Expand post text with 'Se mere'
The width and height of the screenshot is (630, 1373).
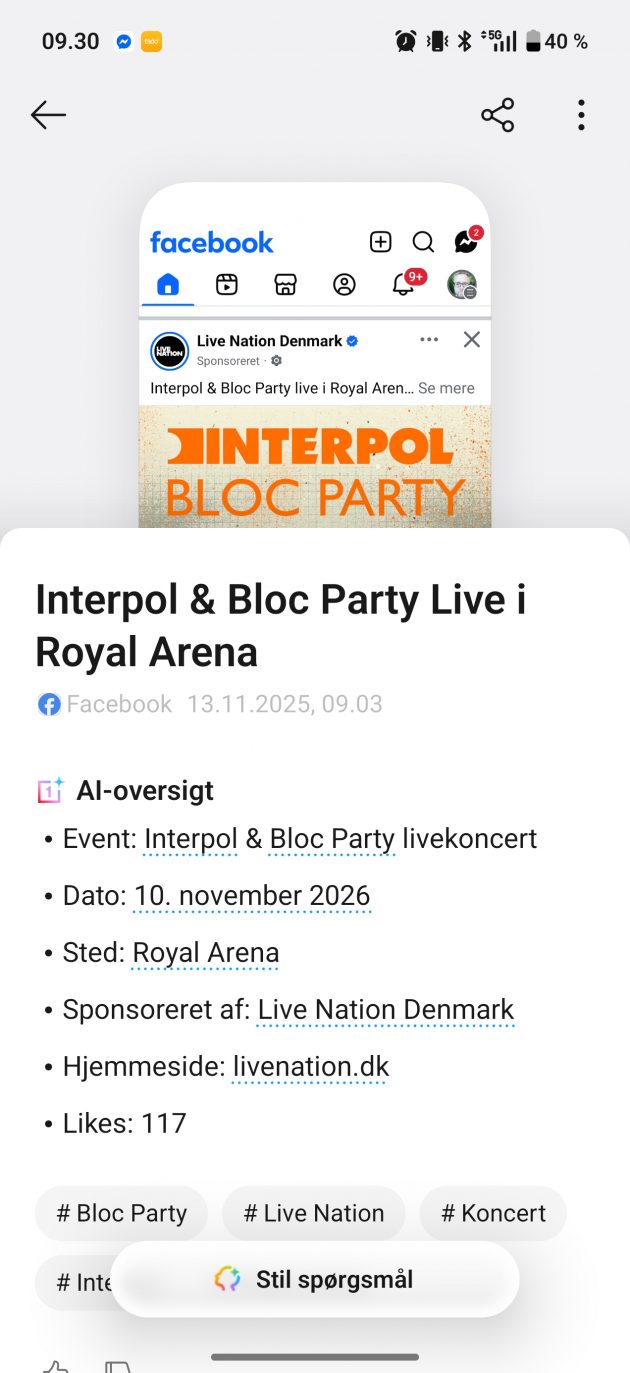[x=446, y=388]
